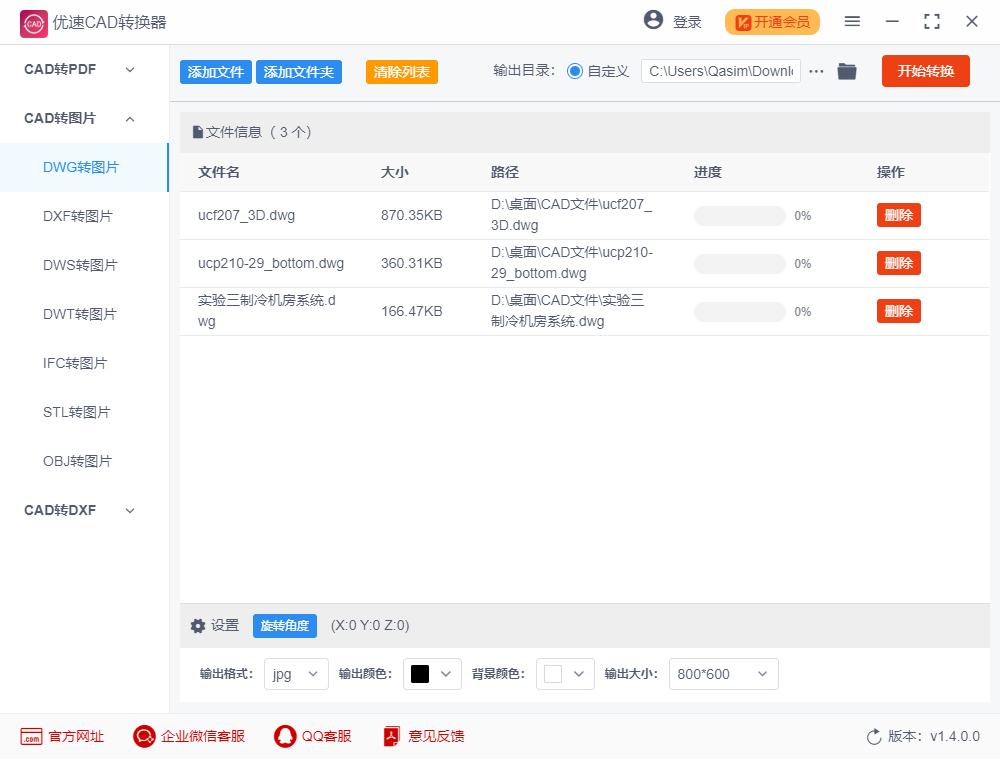Open 意见反馈 feedback via footer icon
This screenshot has height=760, width=1000.
click(390, 736)
